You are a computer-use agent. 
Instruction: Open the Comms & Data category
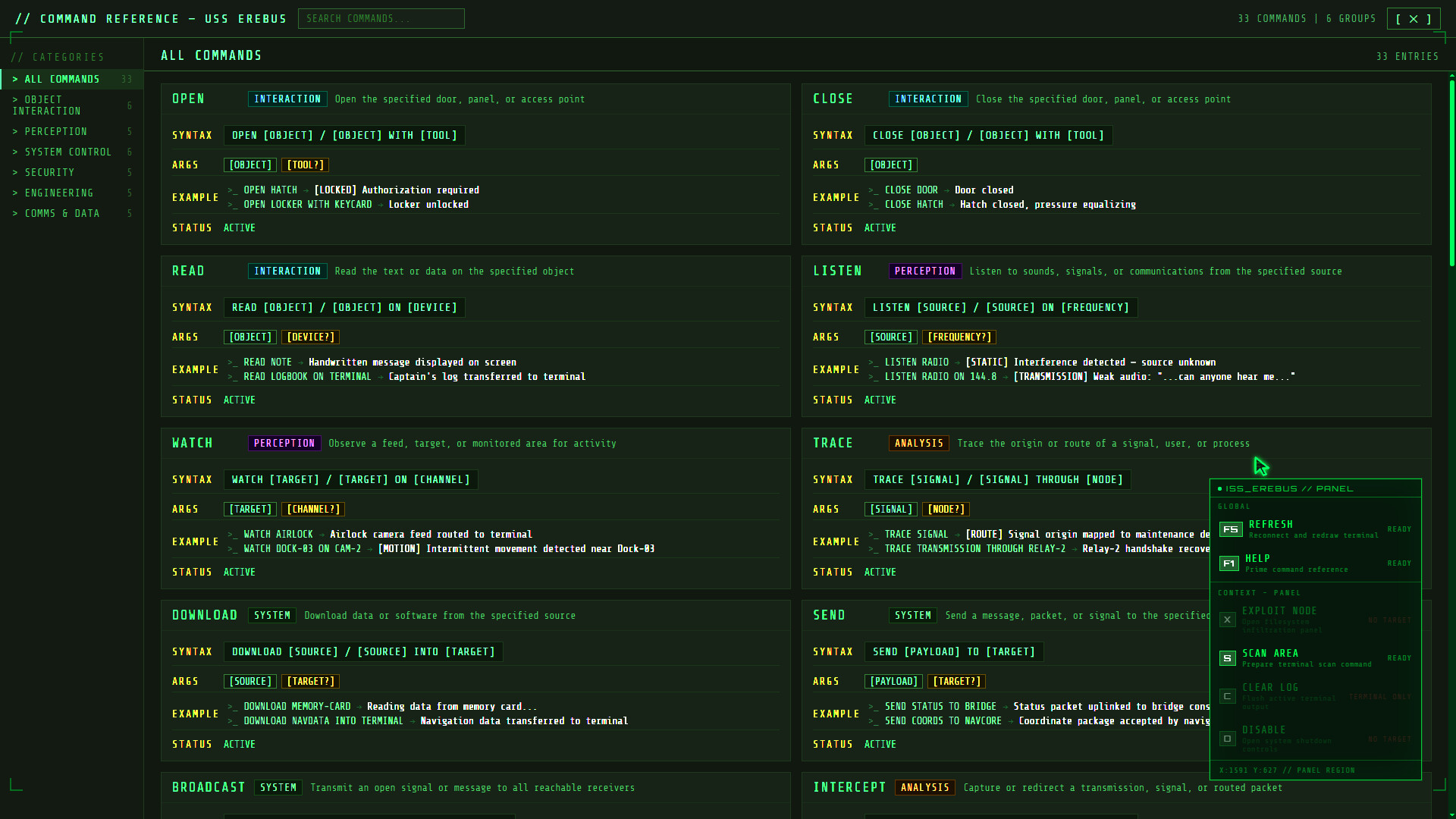click(x=72, y=214)
